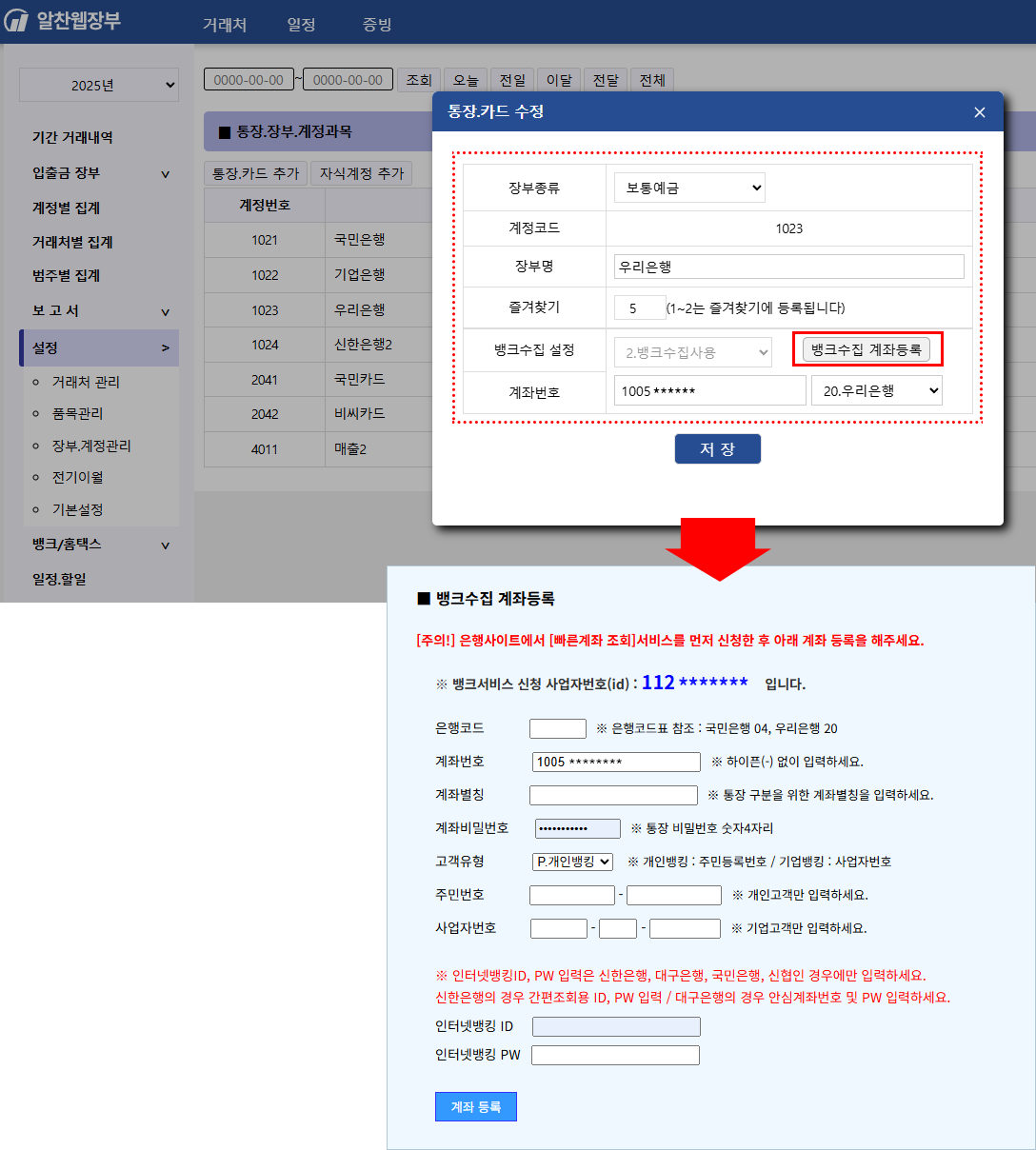Click the 자식계정 추가 button
This screenshot has height=1150, width=1036.
(362, 173)
